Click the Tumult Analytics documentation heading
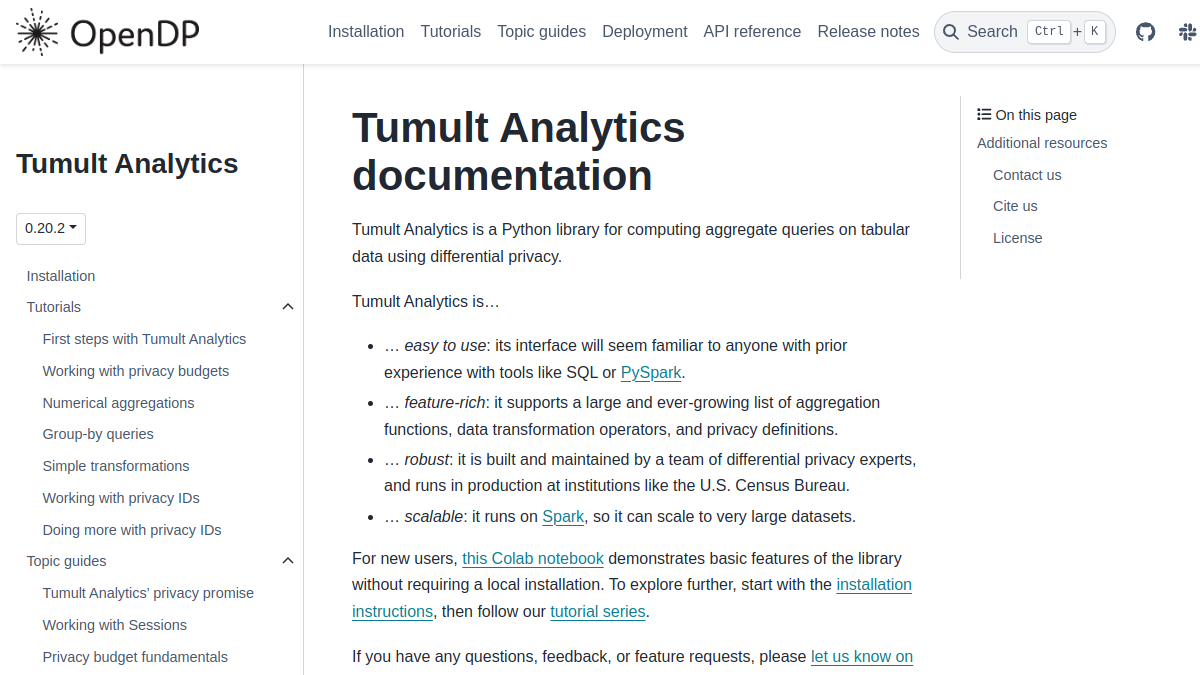 pyautogui.click(x=519, y=152)
